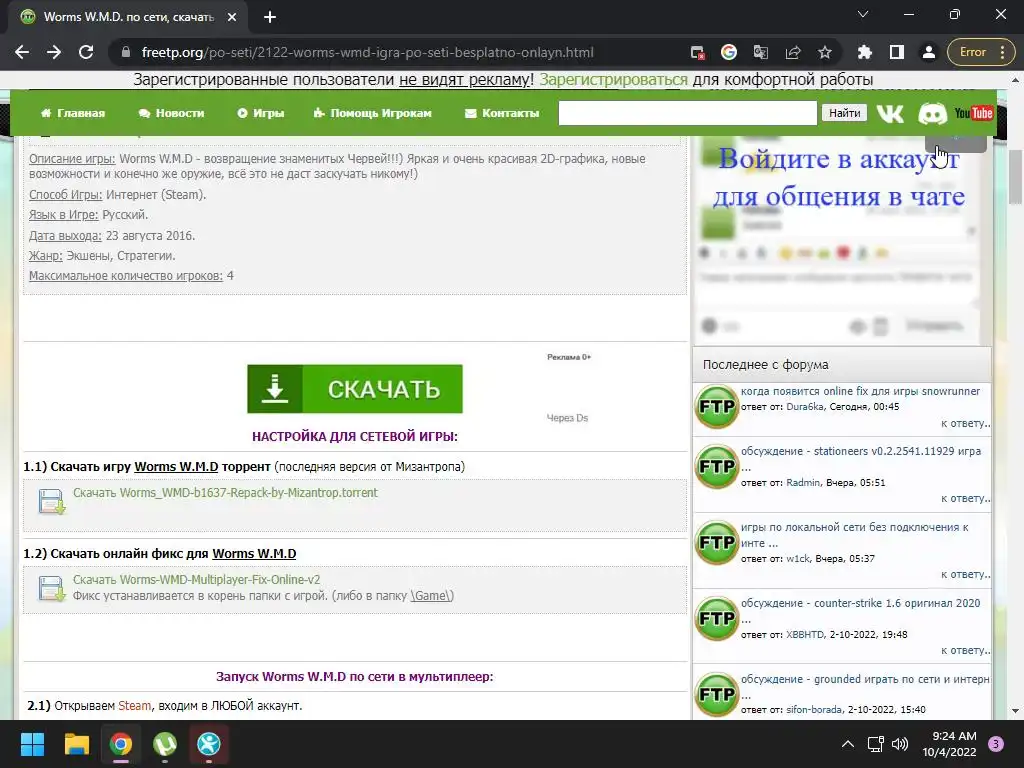
Task: Click the site search field
Action: [x=688, y=113]
